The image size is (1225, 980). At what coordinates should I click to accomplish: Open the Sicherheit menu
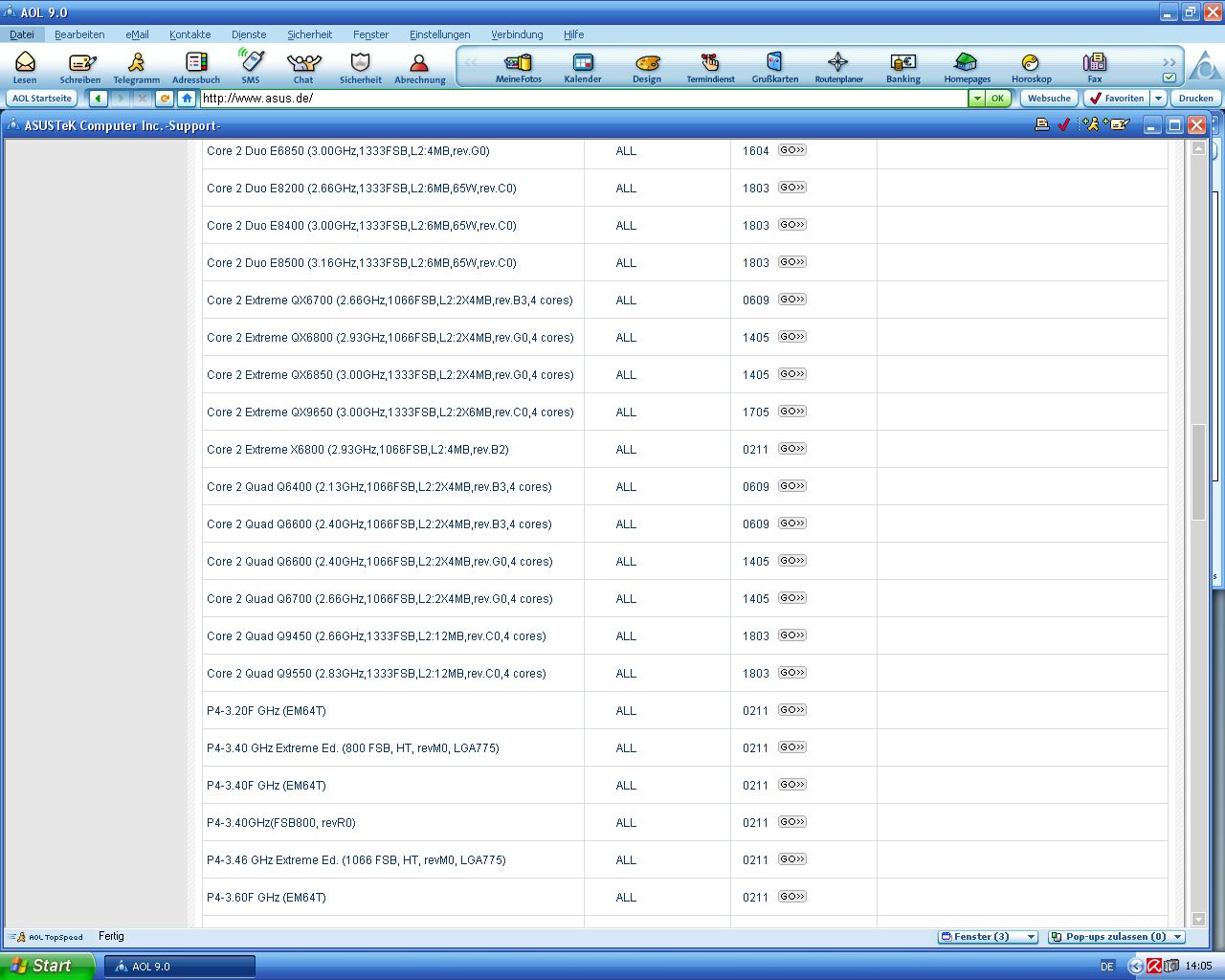coord(310,34)
